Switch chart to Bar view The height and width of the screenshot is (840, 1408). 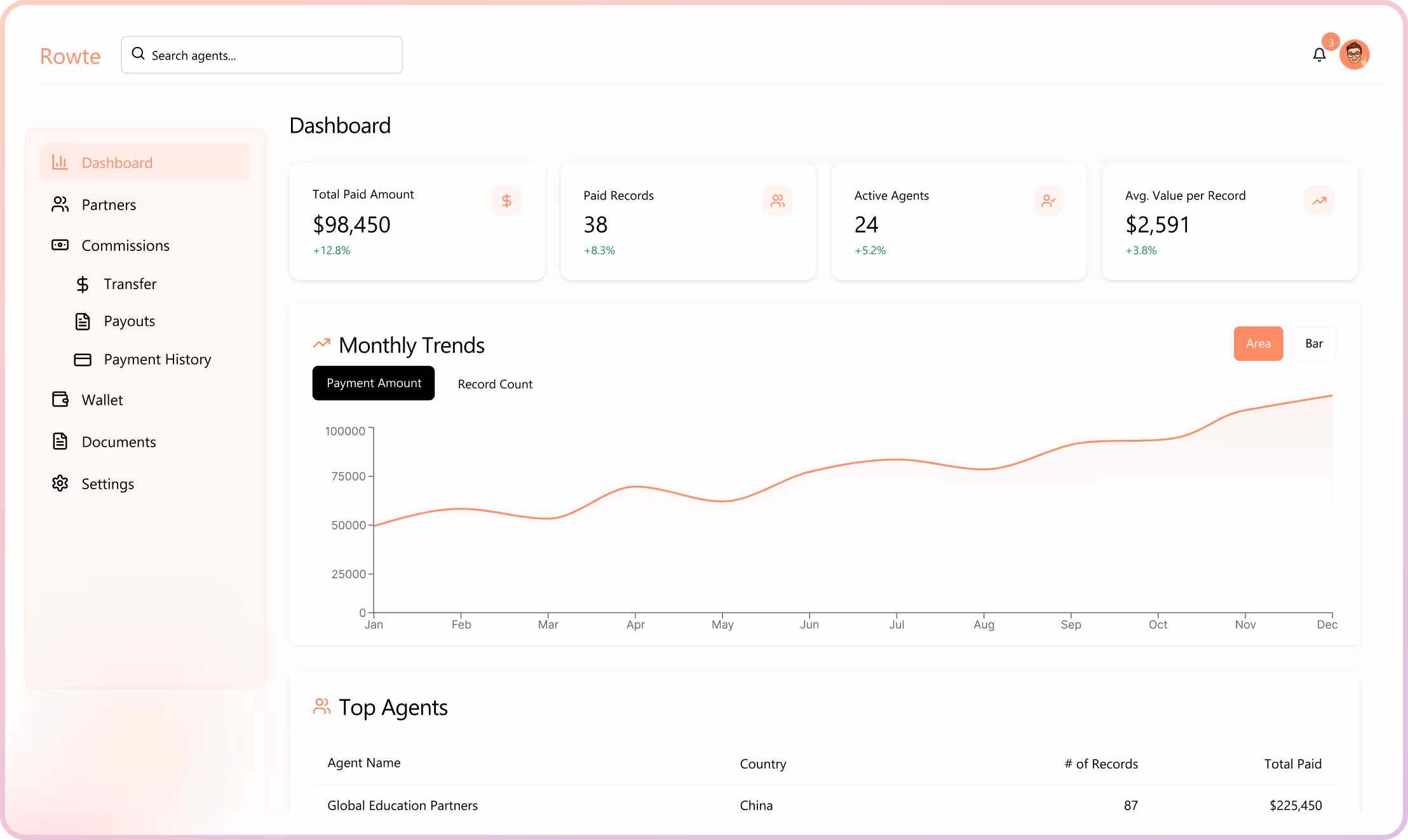pyautogui.click(x=1313, y=344)
